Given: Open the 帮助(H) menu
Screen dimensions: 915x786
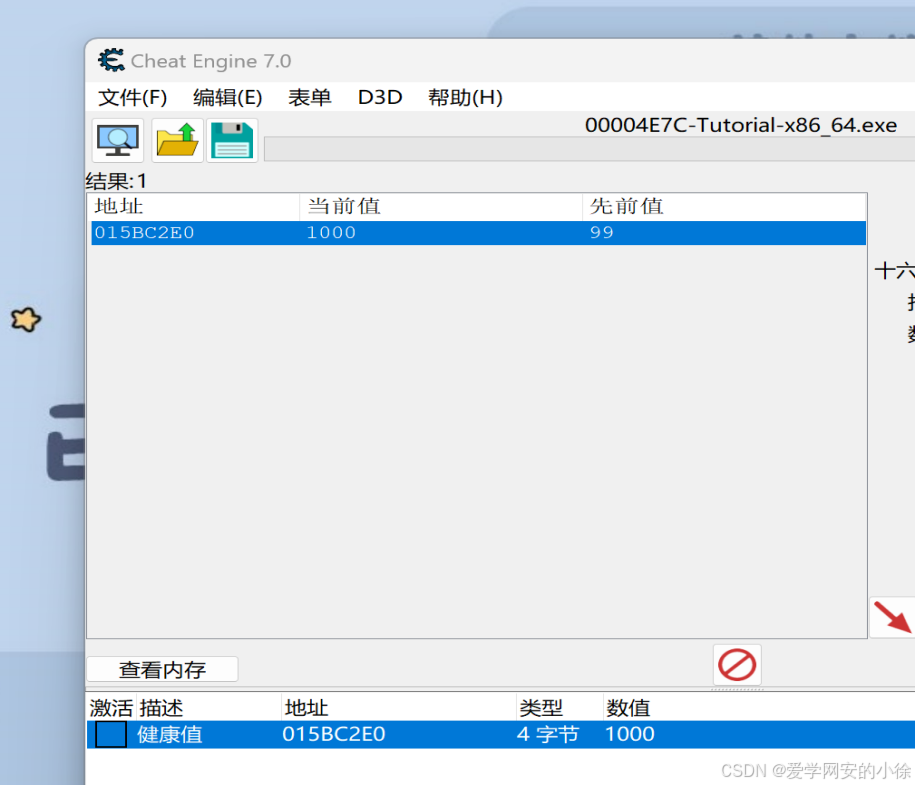Looking at the screenshot, I should tap(465, 97).
